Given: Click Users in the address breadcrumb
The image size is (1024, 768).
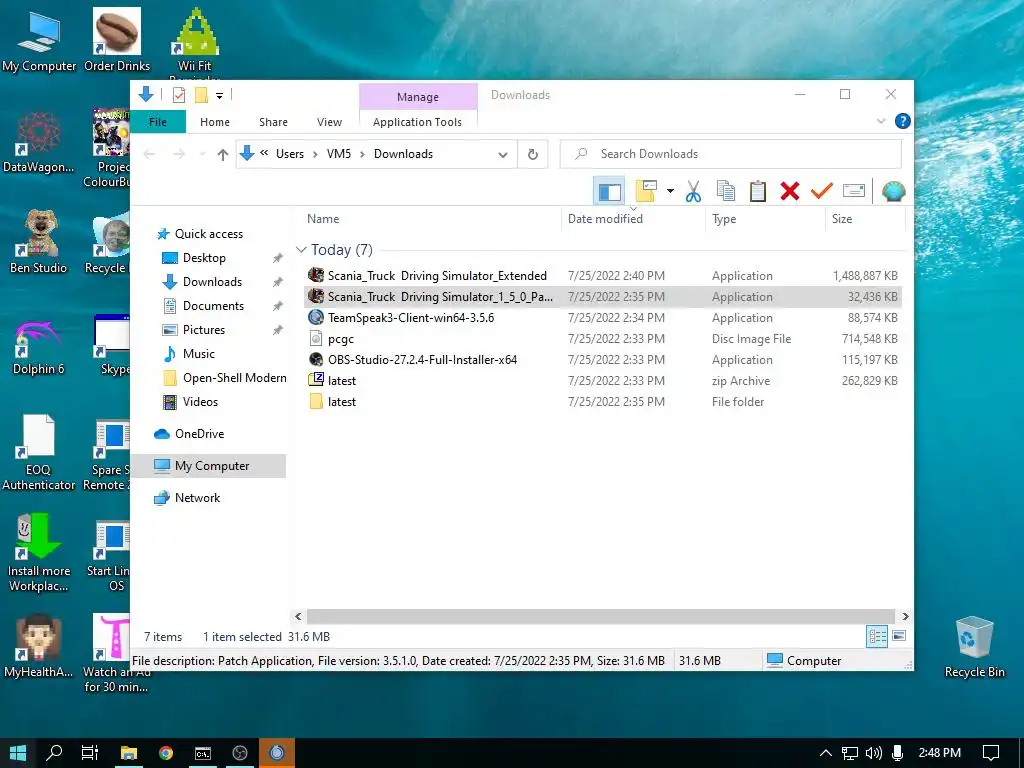Looking at the screenshot, I should pos(289,154).
